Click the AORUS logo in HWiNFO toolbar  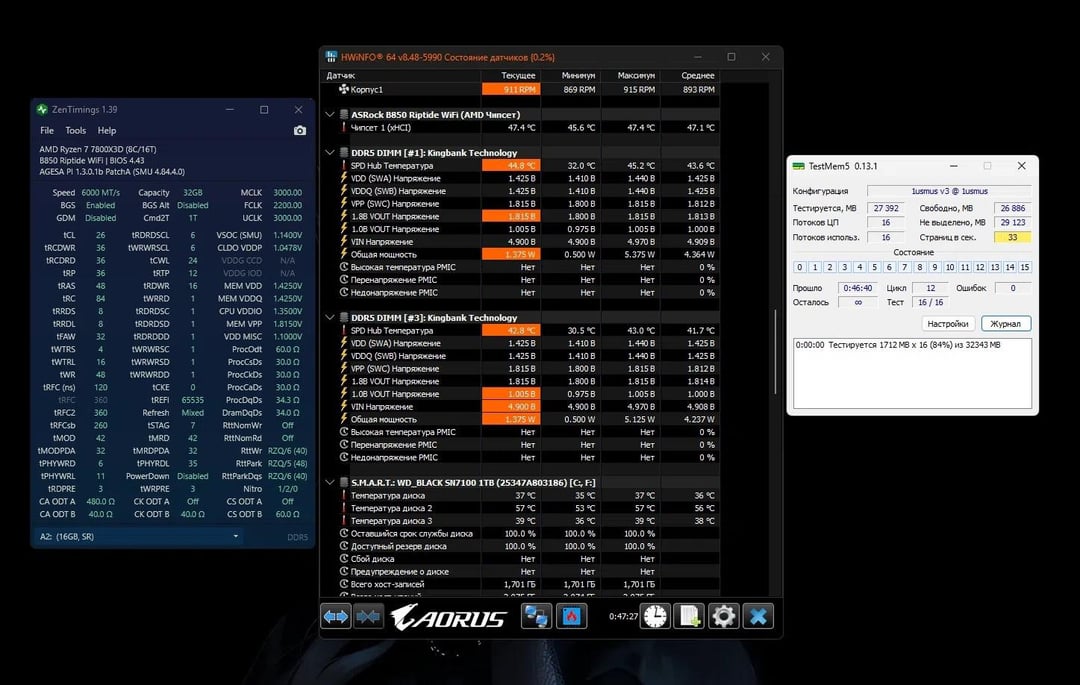449,617
